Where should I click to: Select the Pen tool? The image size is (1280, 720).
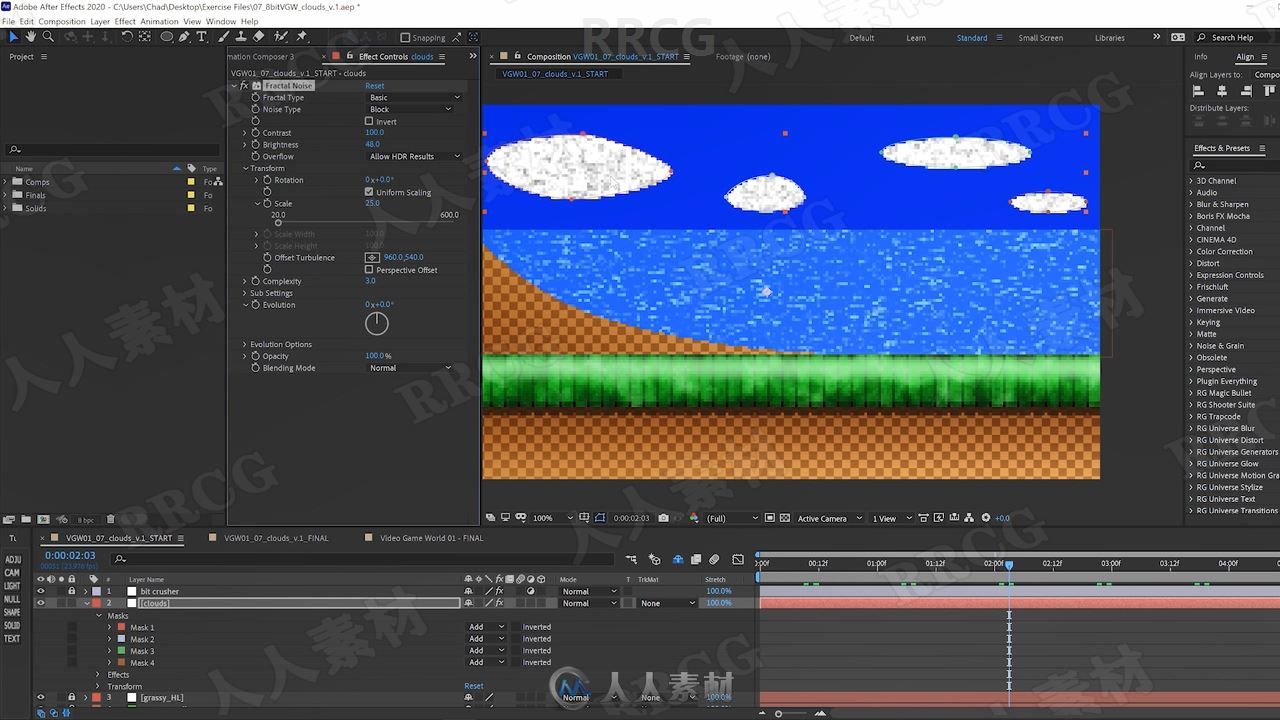tap(186, 37)
